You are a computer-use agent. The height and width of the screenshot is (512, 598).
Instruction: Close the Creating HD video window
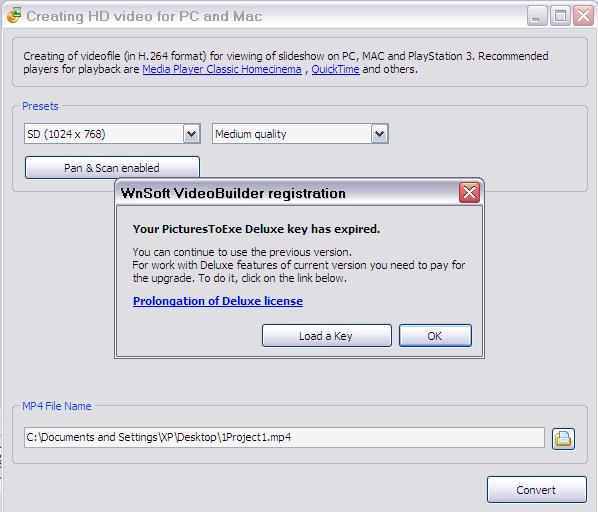(x=584, y=16)
